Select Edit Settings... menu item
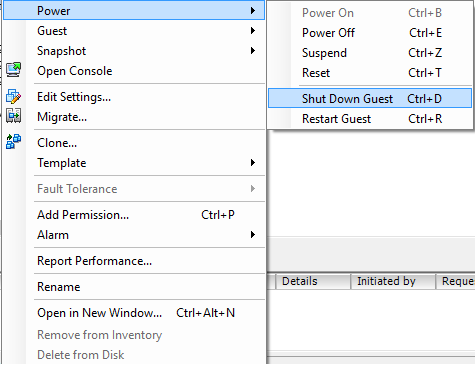The height and width of the screenshot is (370, 475). point(134,97)
